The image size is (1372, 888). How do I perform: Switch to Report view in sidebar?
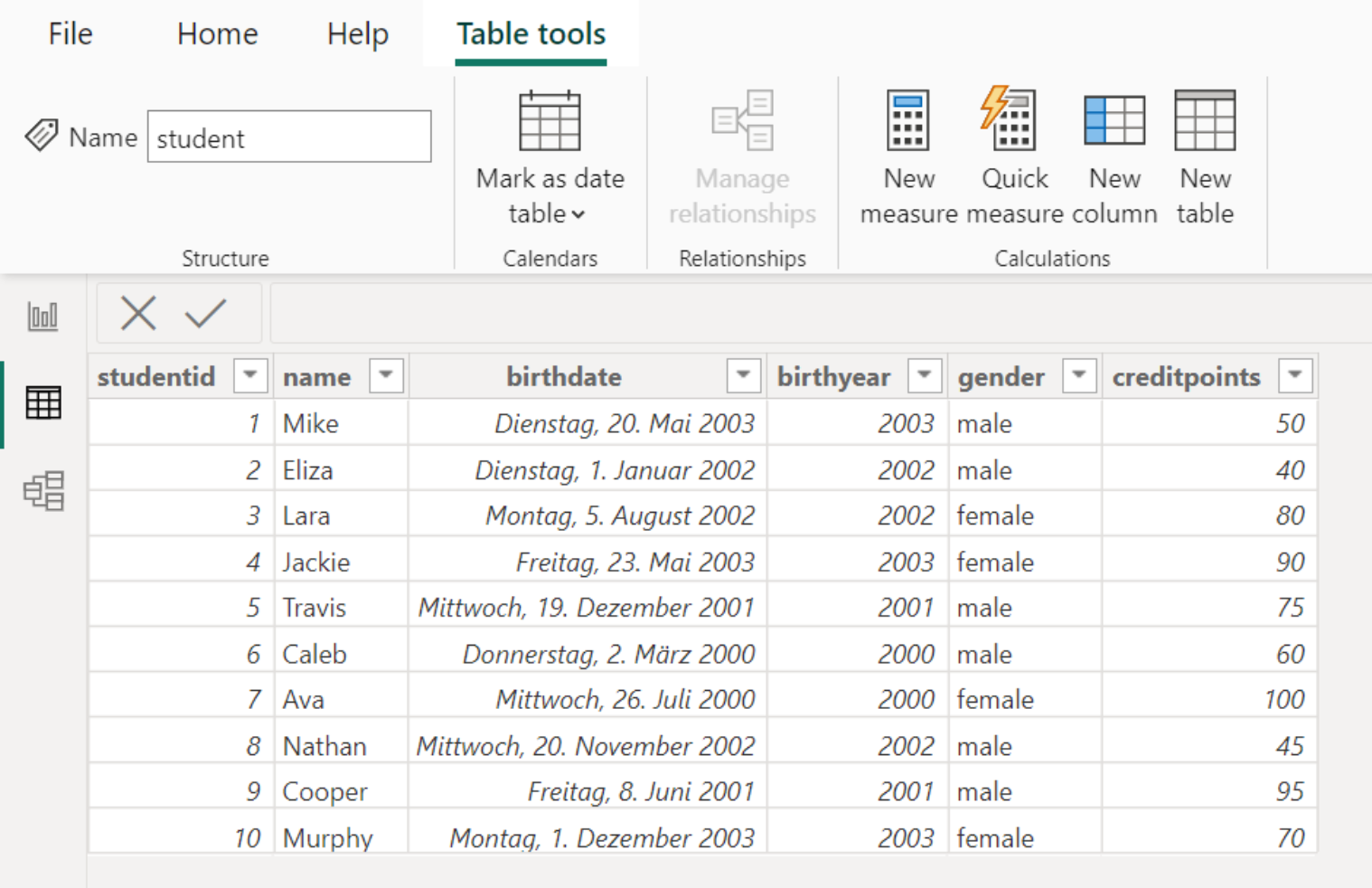[43, 316]
